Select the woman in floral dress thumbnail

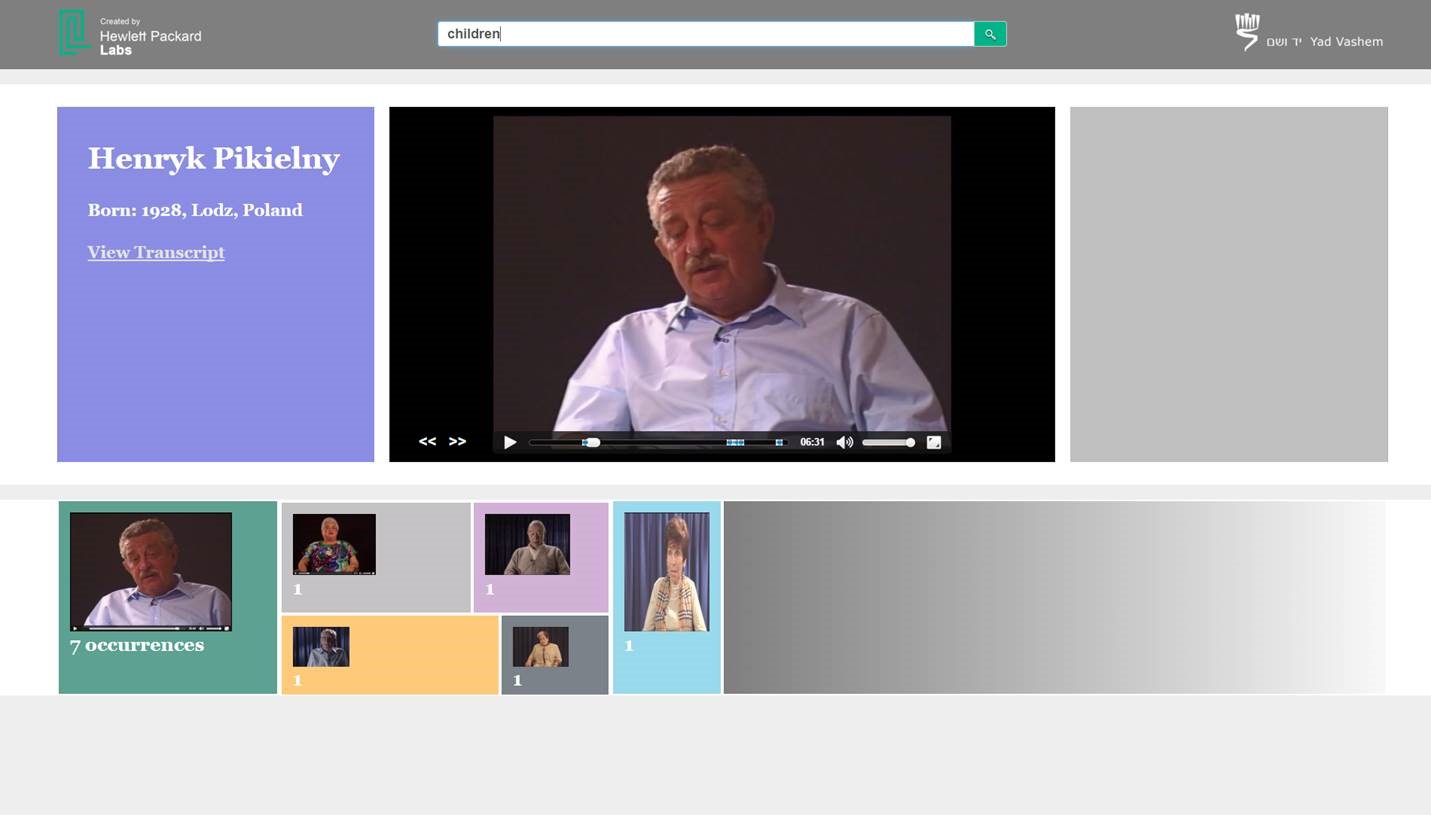point(334,544)
